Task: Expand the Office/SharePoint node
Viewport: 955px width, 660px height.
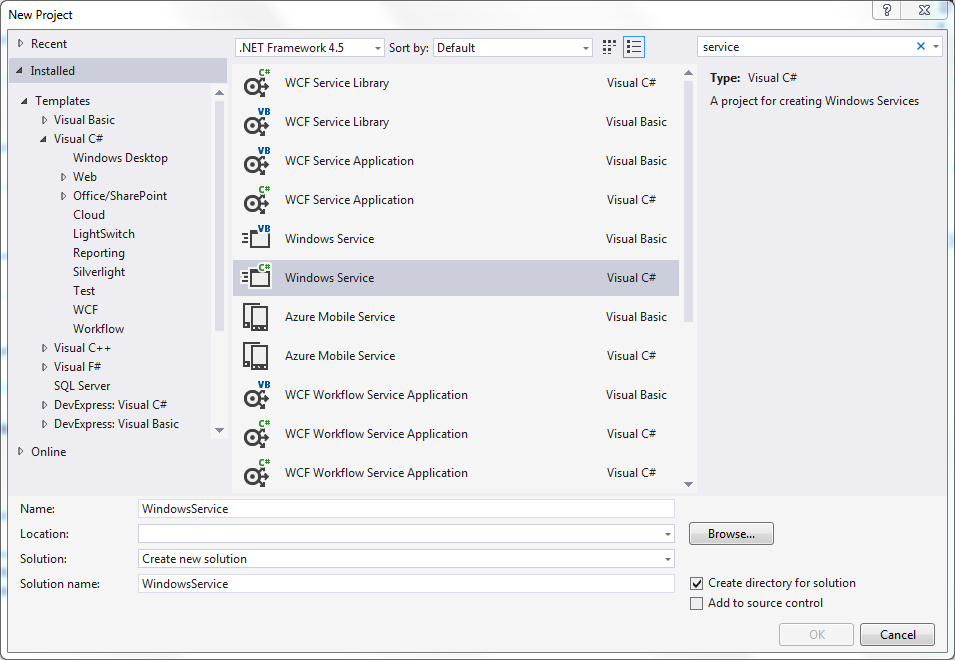Action: (x=63, y=196)
